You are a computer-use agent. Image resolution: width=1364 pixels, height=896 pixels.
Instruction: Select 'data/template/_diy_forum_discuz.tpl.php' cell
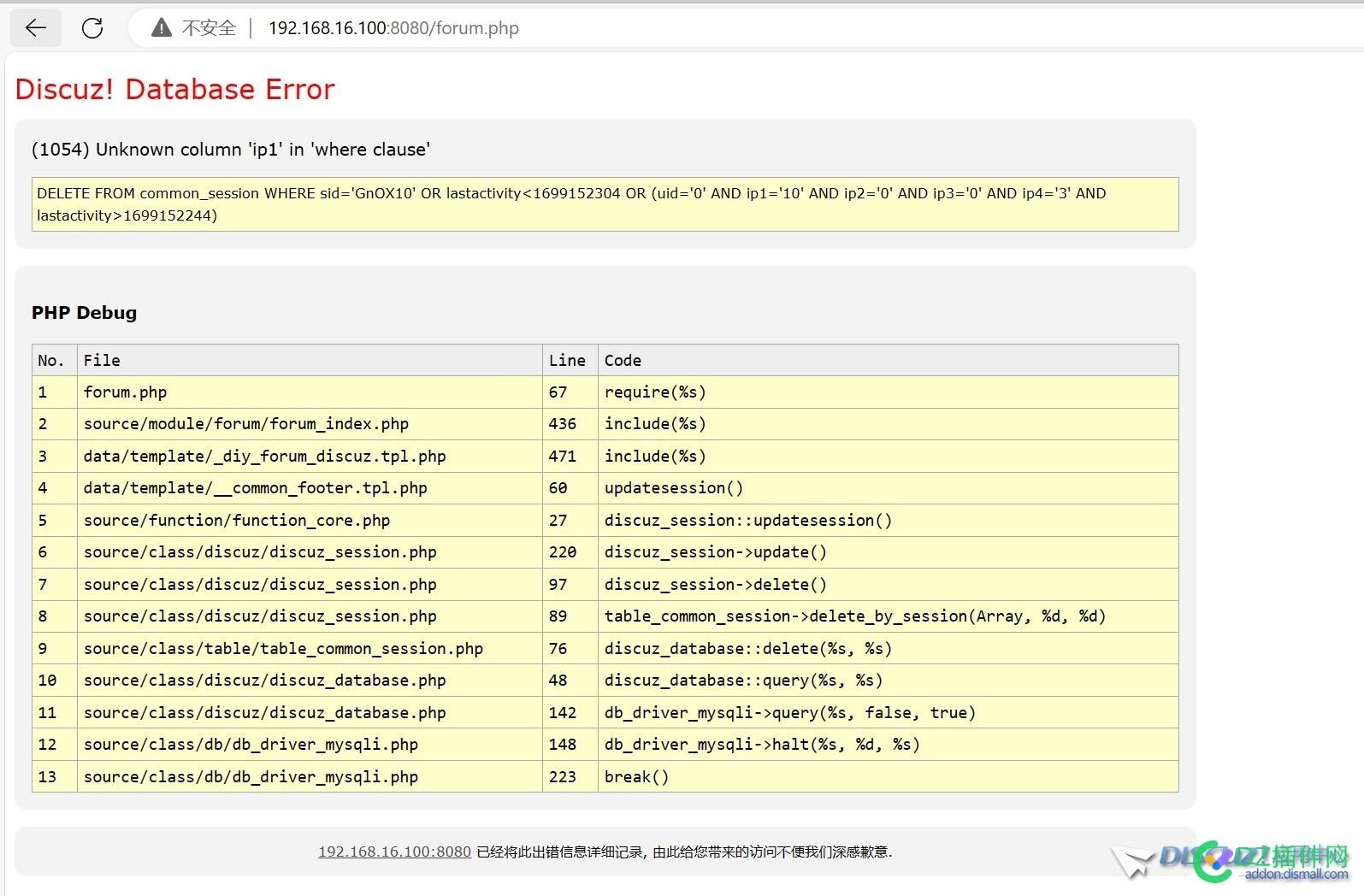tap(310, 457)
